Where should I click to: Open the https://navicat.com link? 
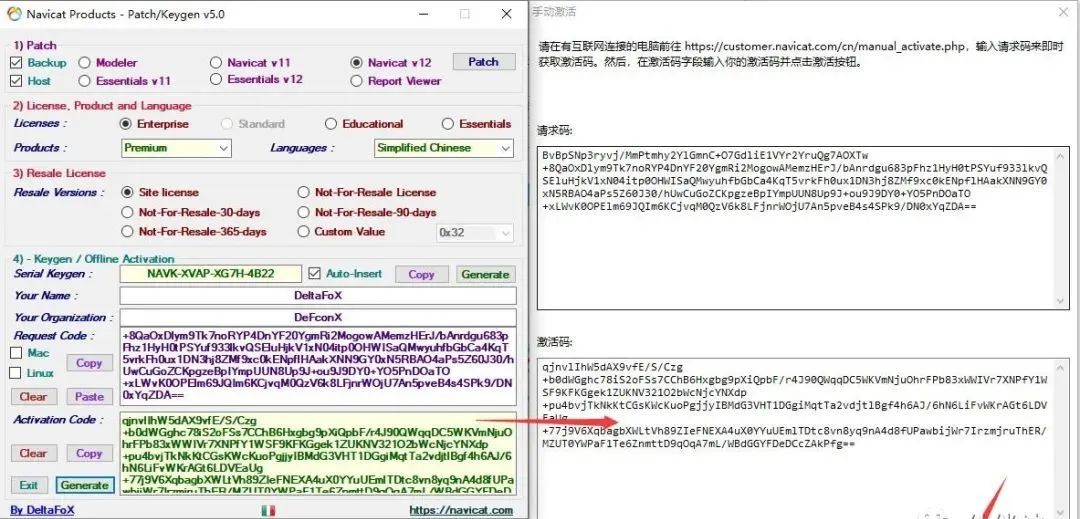461,510
